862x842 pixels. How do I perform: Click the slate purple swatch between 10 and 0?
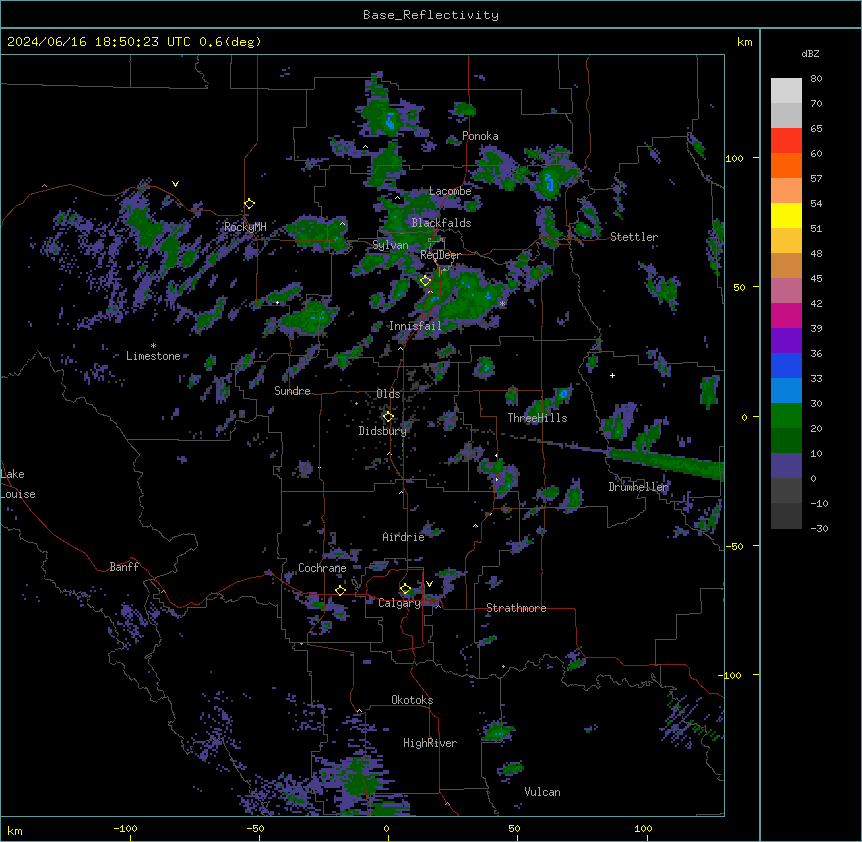click(786, 466)
